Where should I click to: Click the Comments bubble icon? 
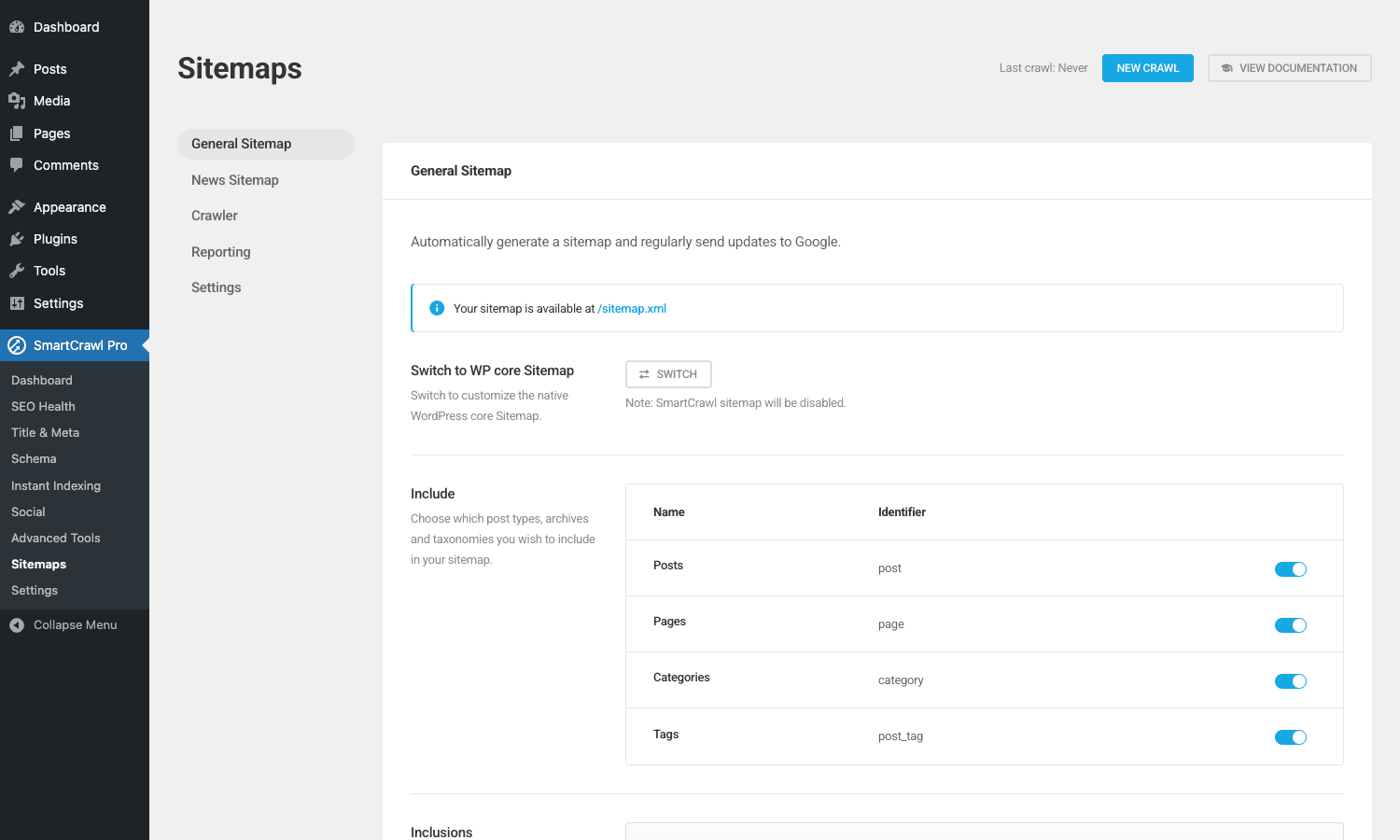(x=17, y=165)
